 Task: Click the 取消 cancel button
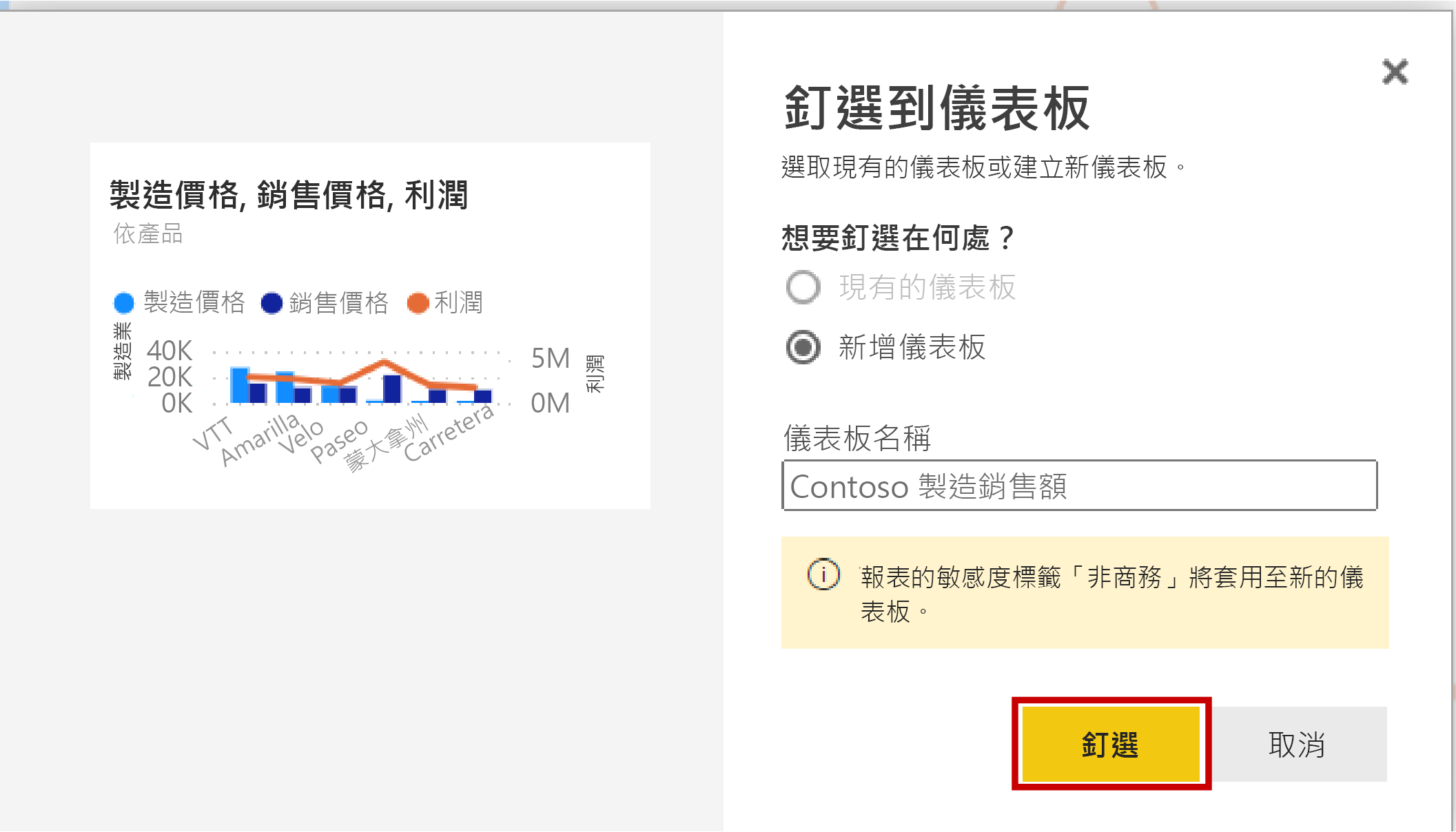(1295, 745)
